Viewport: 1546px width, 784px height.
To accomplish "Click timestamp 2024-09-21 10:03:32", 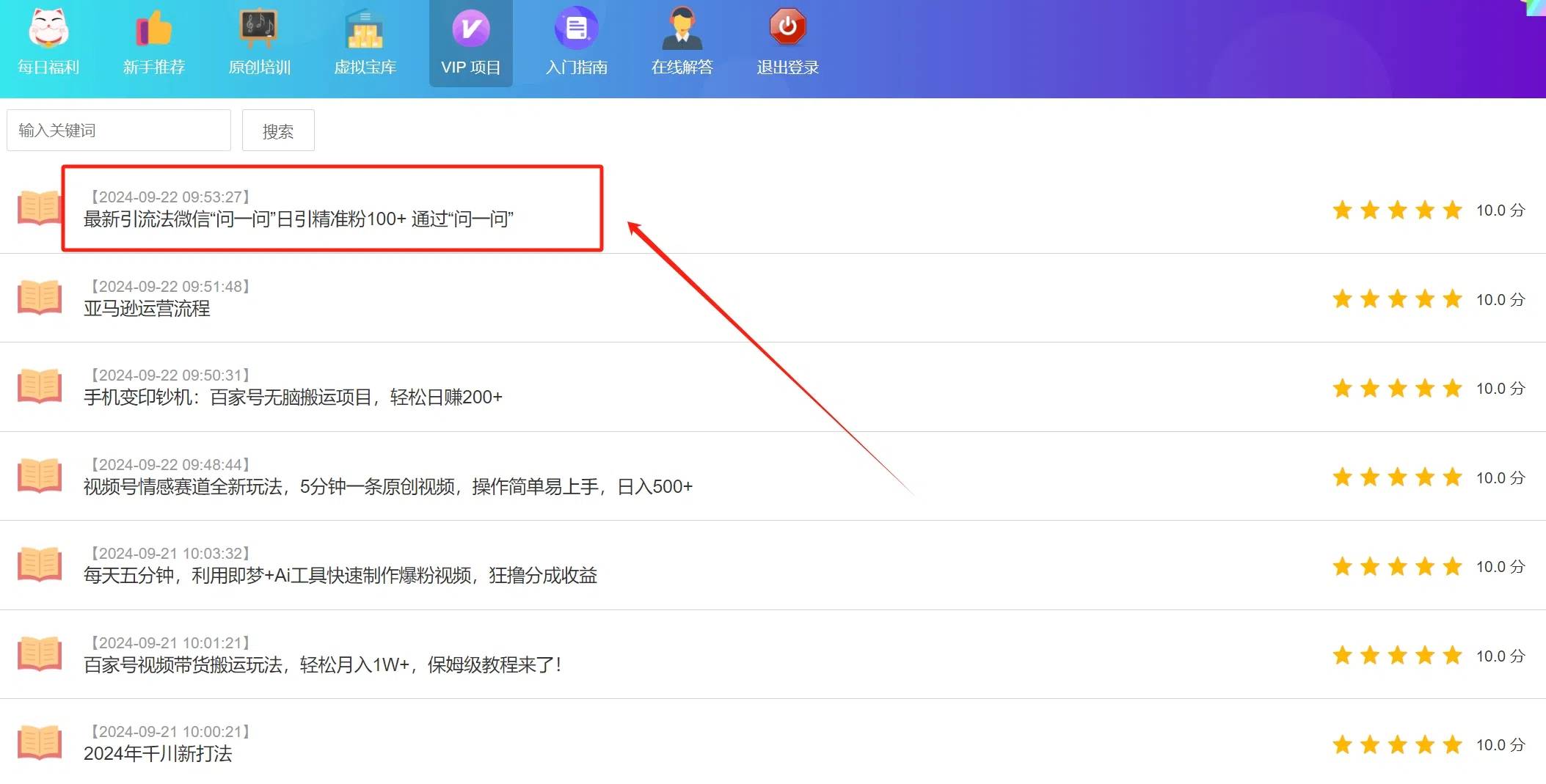I will tap(170, 554).
